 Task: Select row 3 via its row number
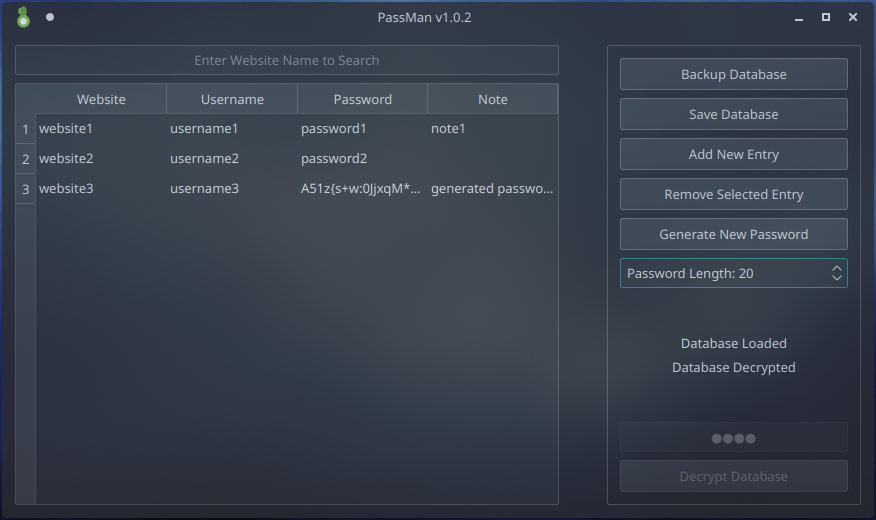coord(25,189)
